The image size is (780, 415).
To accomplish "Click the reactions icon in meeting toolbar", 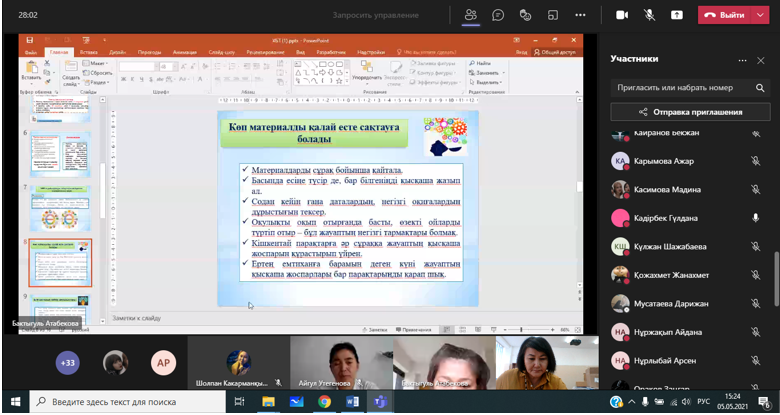I will pyautogui.click(x=524, y=15).
